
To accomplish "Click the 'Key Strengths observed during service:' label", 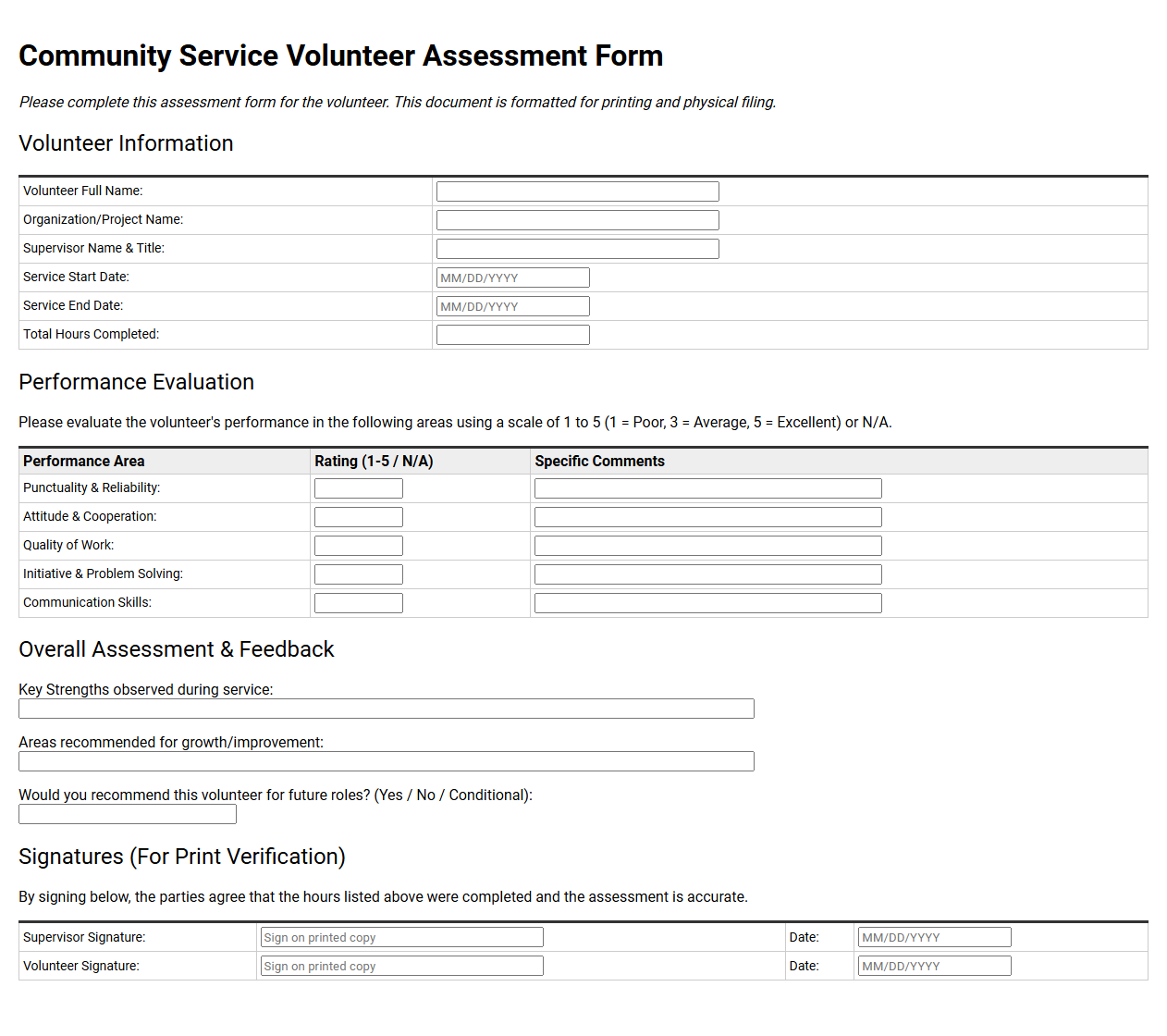I will click(146, 689).
